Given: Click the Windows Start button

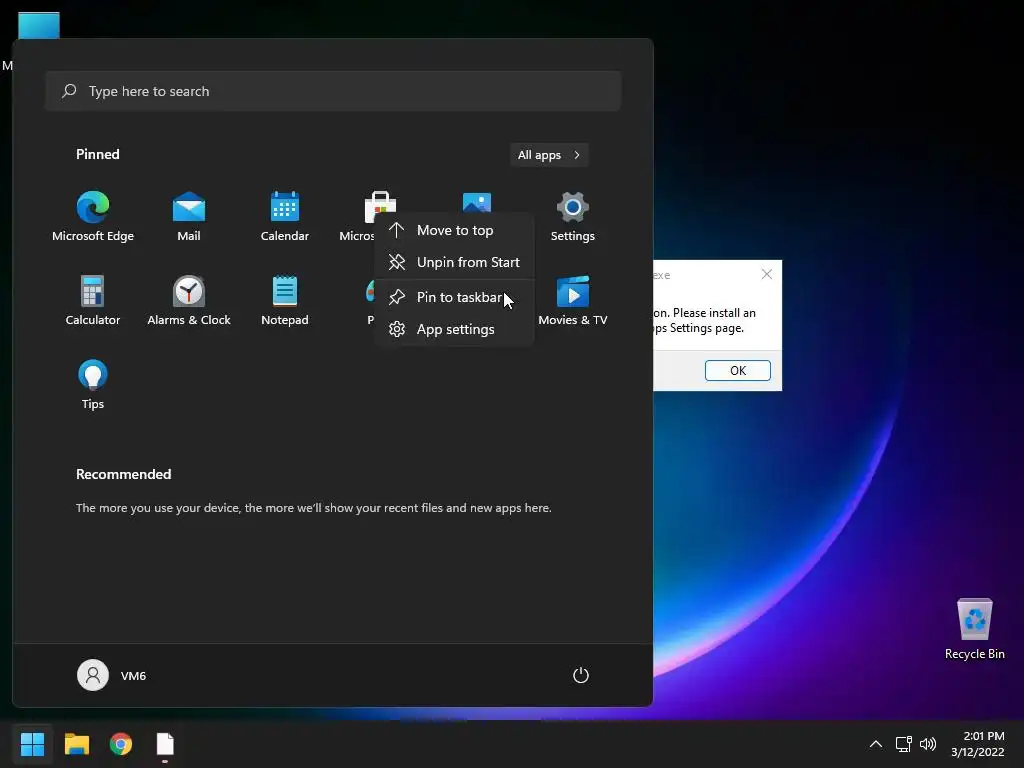Looking at the screenshot, I should coord(32,744).
